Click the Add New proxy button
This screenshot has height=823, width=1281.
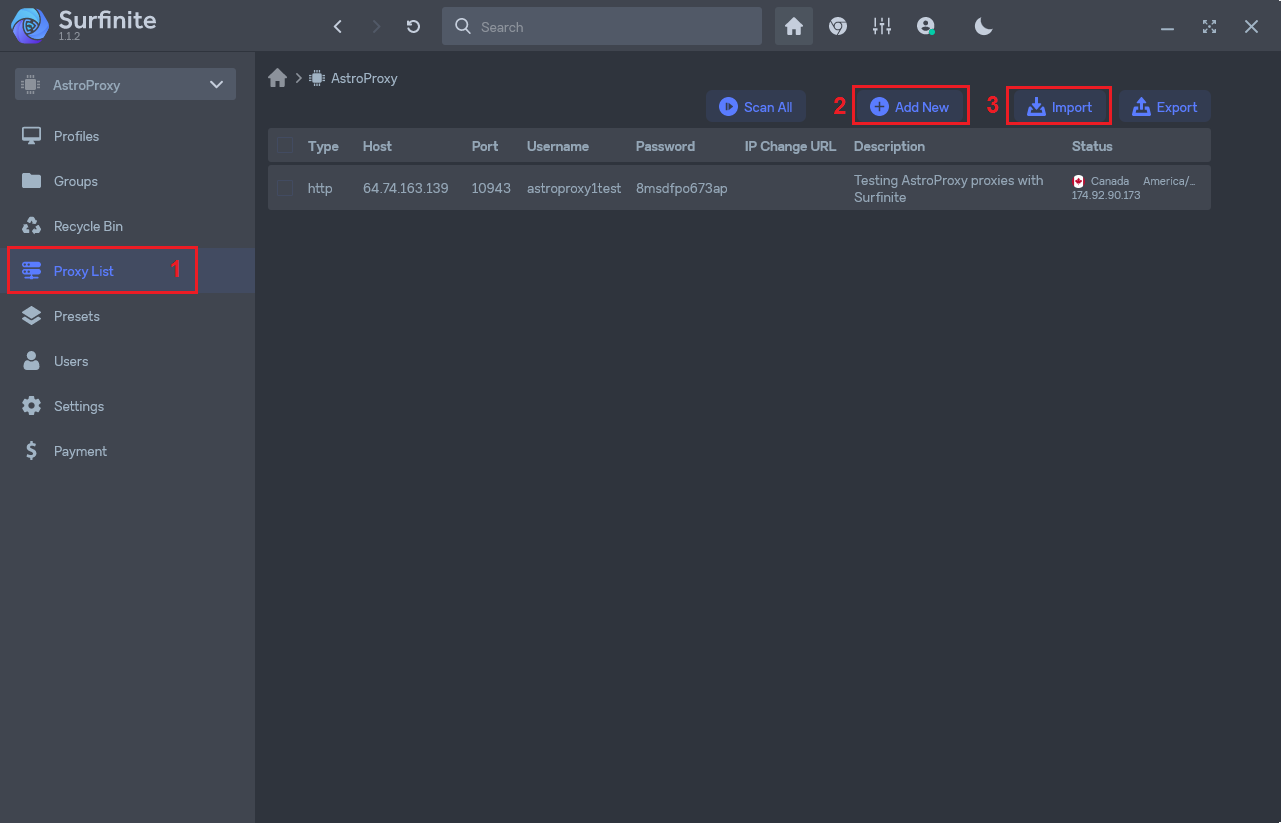[910, 107]
